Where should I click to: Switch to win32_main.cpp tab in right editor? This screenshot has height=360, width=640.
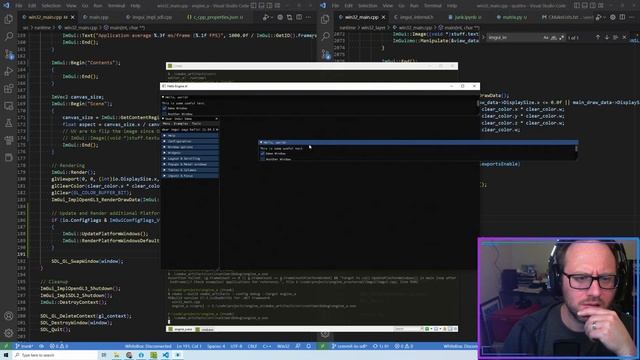[361, 17]
